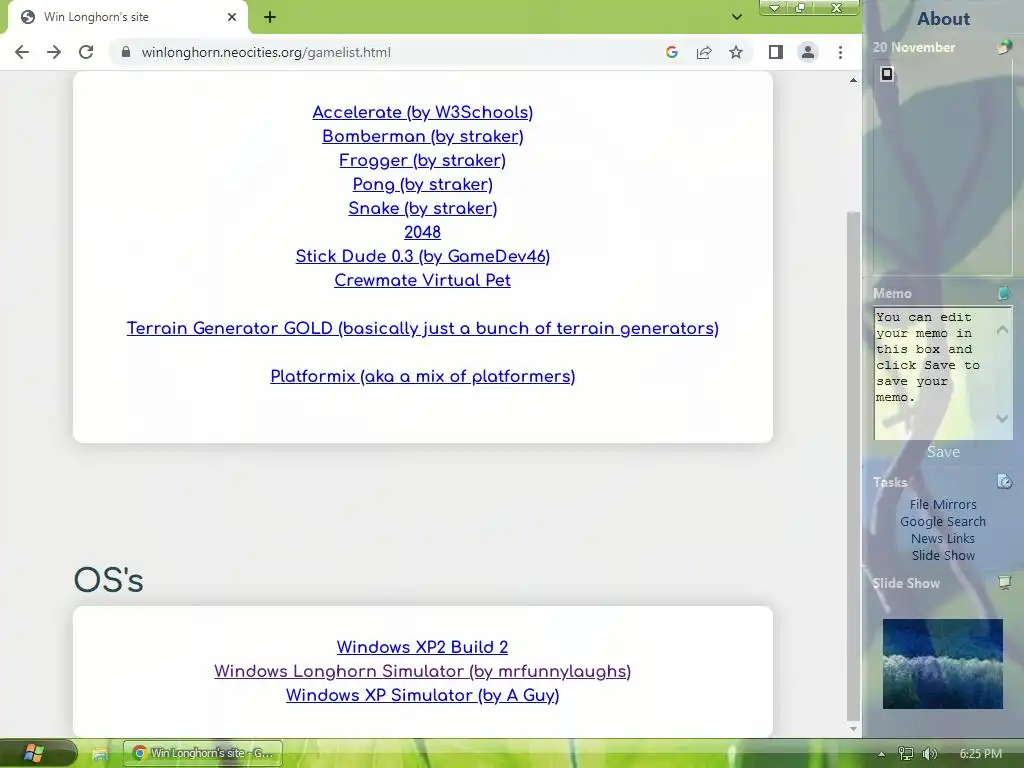Click the Tasks icon in sidebar
Screen dimensions: 1024x768
(x=1004, y=481)
